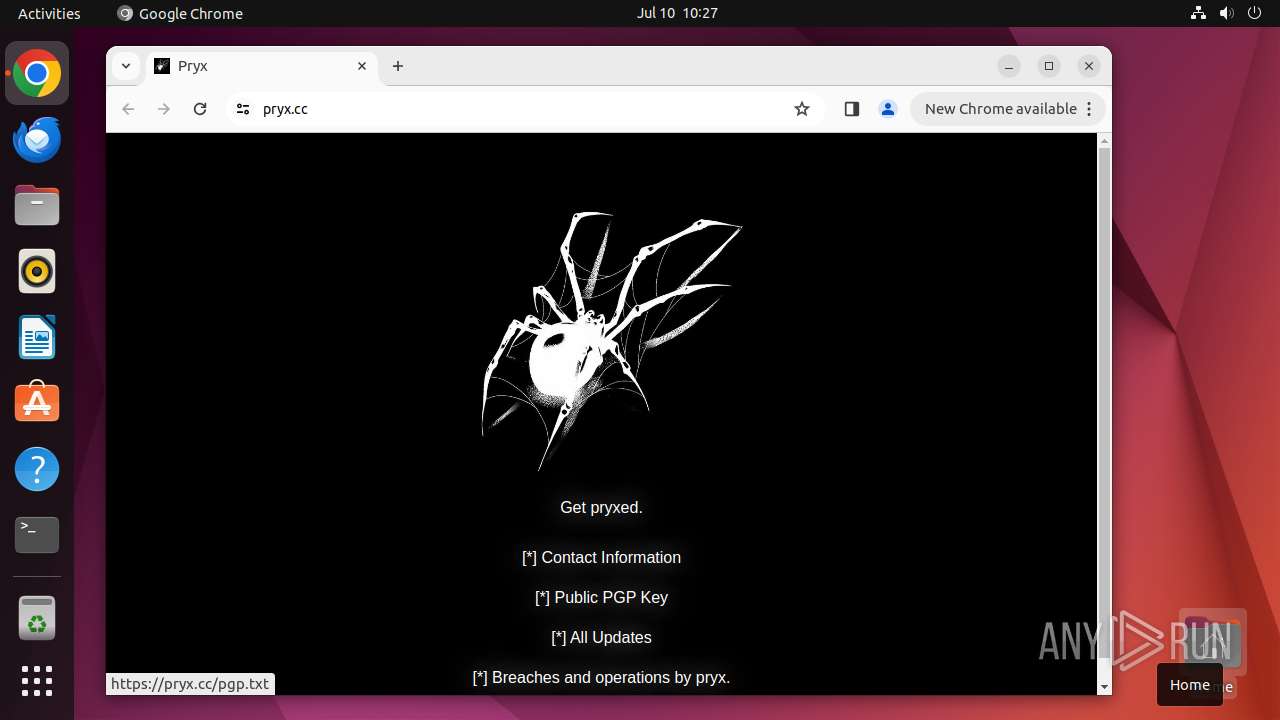This screenshot has height=720, width=1280.
Task: Open volume indicator in top bar
Action: pyautogui.click(x=1227, y=13)
